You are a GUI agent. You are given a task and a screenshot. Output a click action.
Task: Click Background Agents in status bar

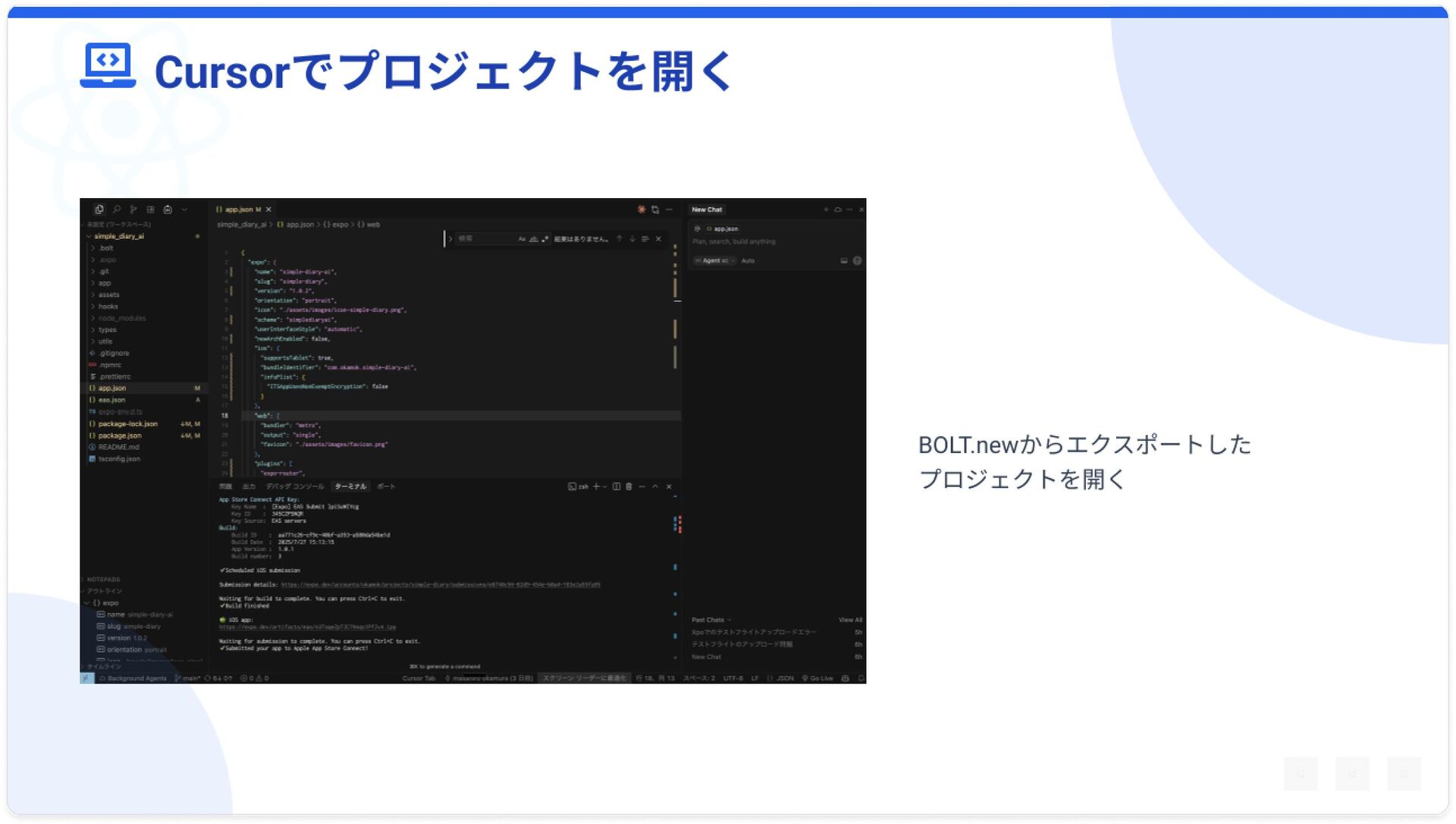click(133, 678)
